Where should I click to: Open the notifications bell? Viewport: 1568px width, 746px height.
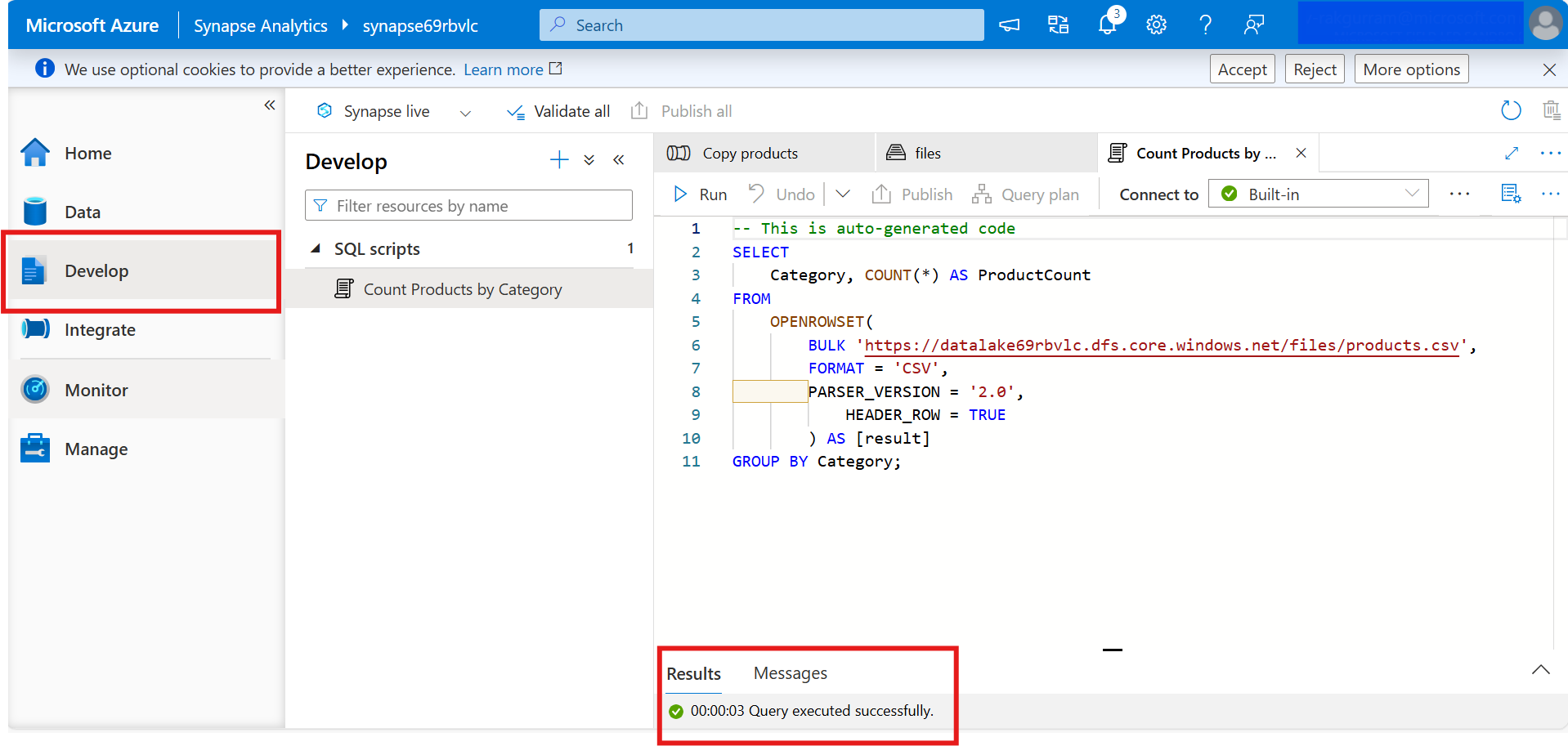click(x=1108, y=24)
